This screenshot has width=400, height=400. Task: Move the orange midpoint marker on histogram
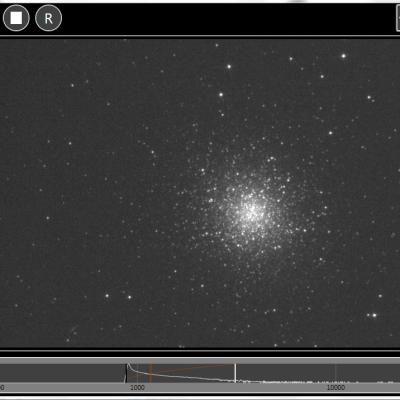coord(151,373)
